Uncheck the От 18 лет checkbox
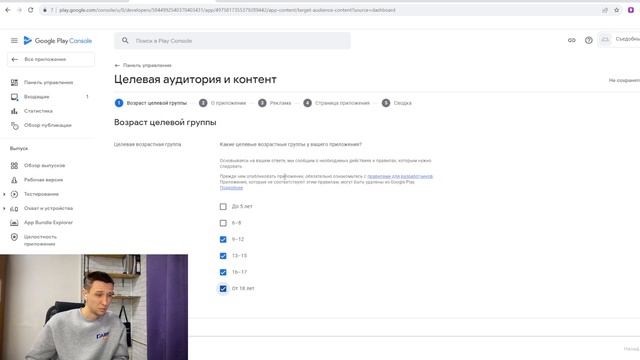640x360 pixels. (223, 288)
